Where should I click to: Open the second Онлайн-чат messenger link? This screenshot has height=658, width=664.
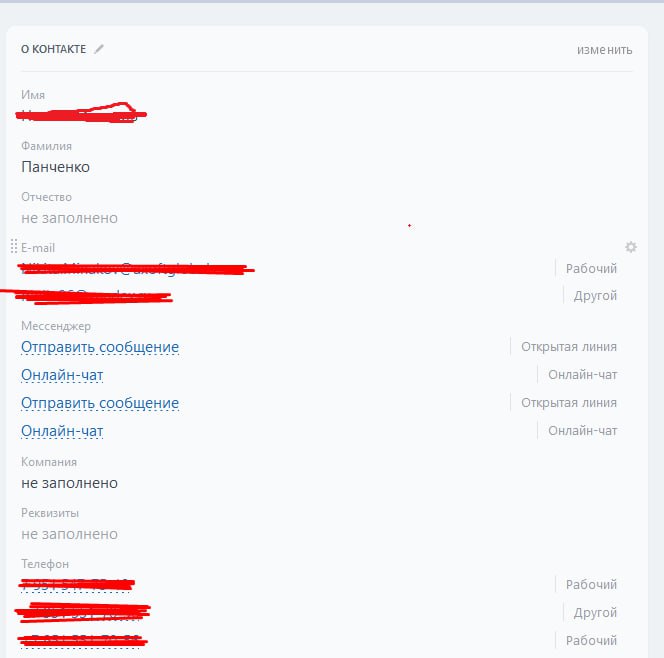click(x=62, y=431)
